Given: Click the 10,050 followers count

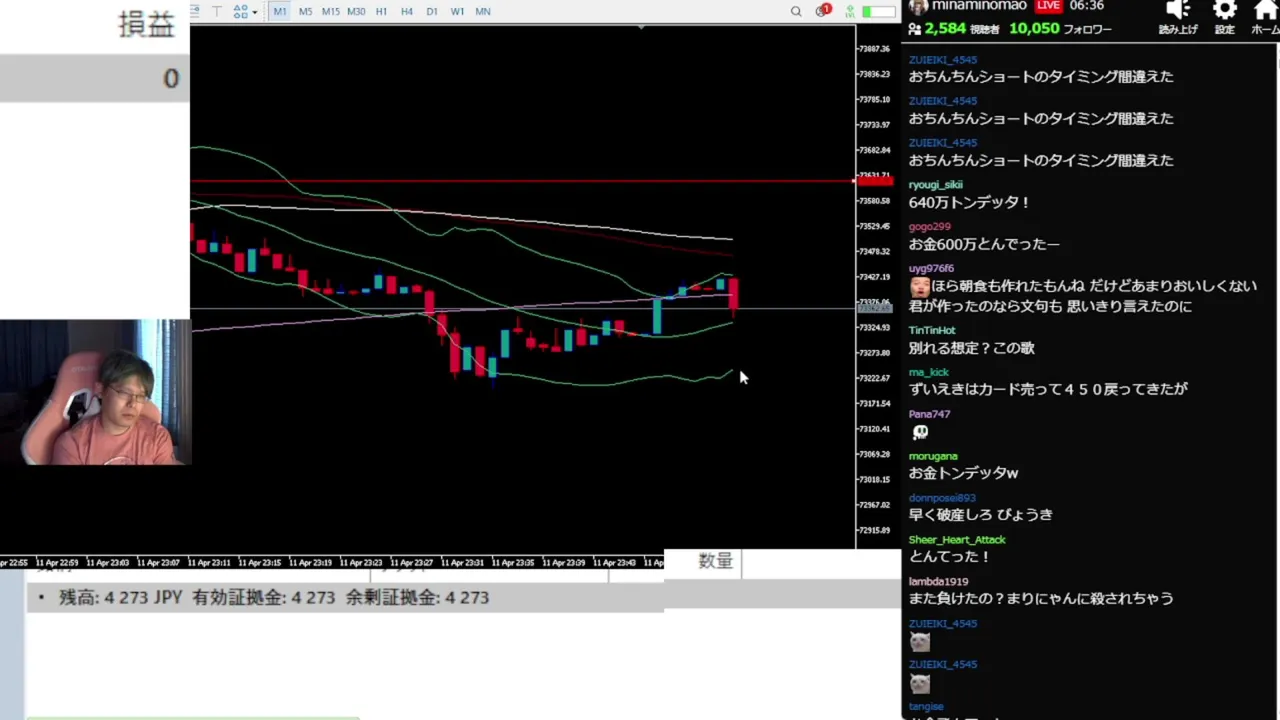Looking at the screenshot, I should (x=1034, y=28).
